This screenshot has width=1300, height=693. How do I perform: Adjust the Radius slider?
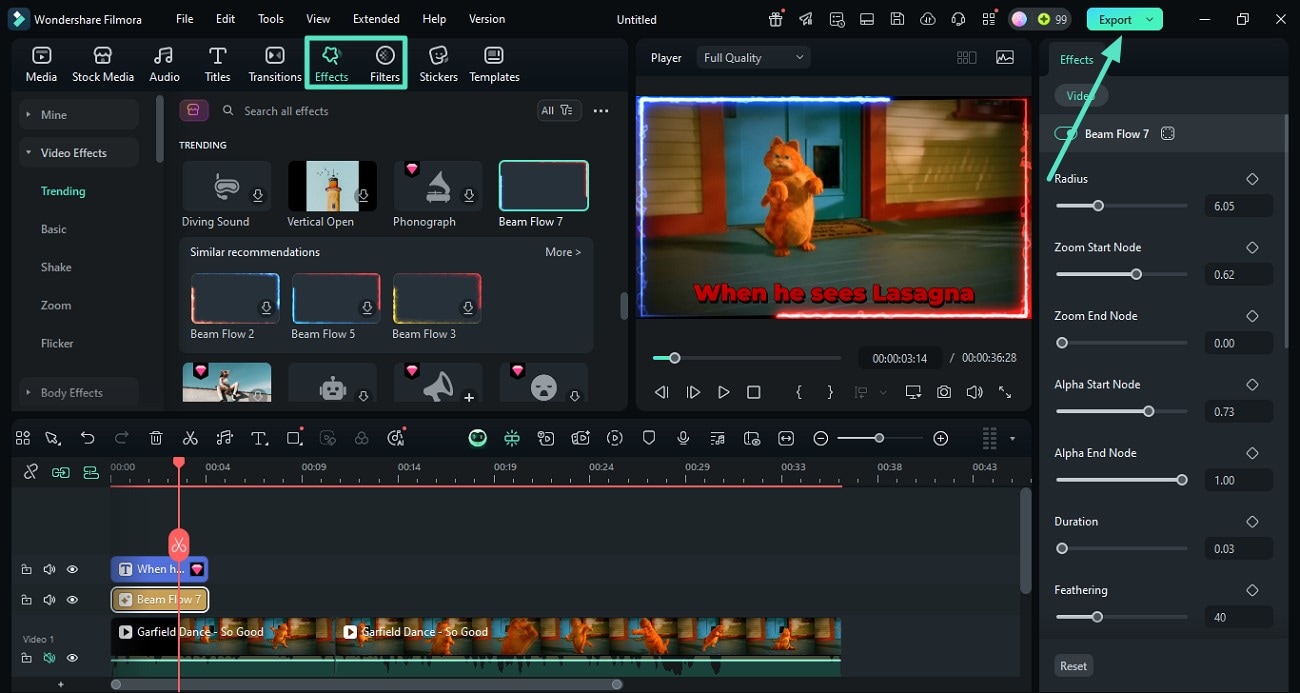click(1098, 206)
